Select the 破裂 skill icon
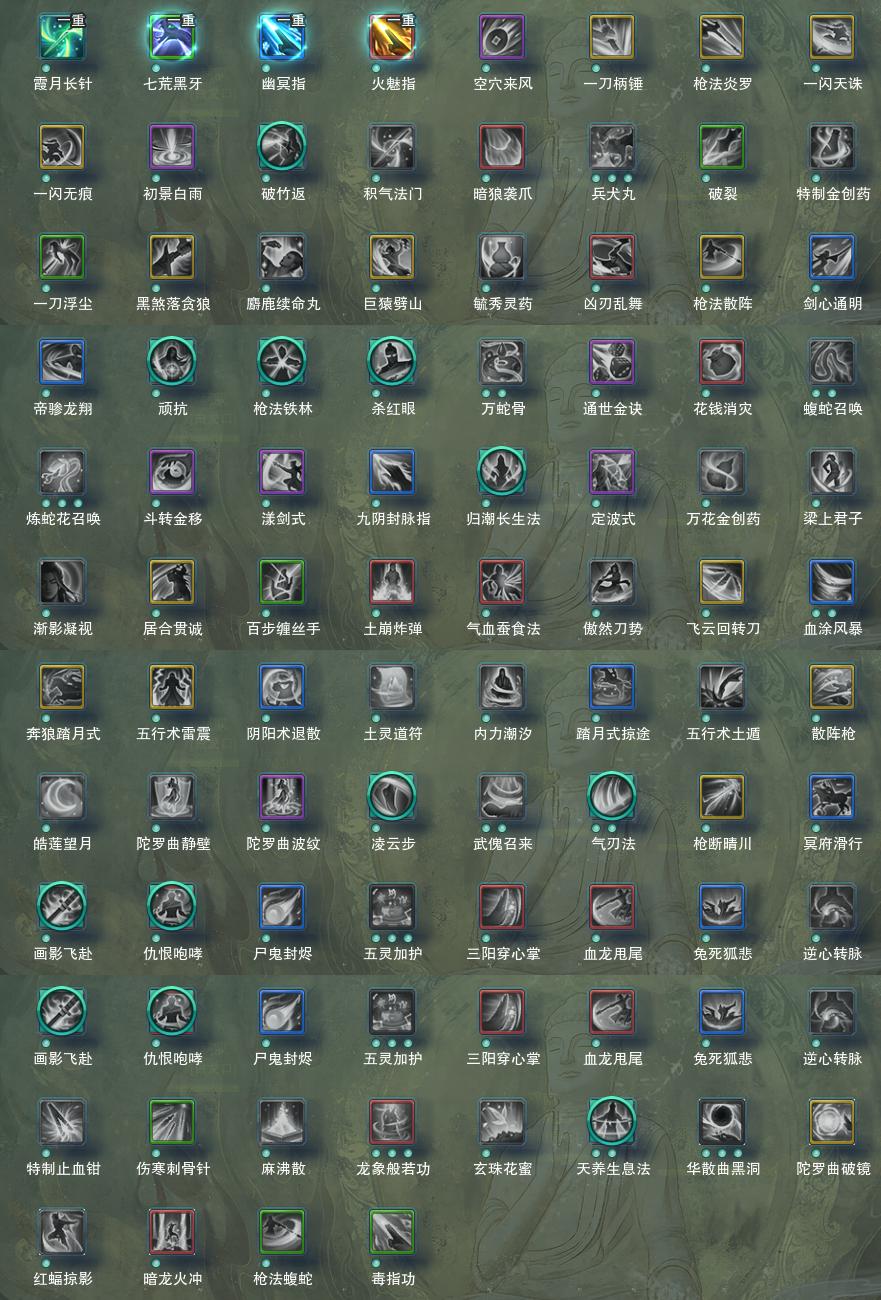 coord(722,147)
